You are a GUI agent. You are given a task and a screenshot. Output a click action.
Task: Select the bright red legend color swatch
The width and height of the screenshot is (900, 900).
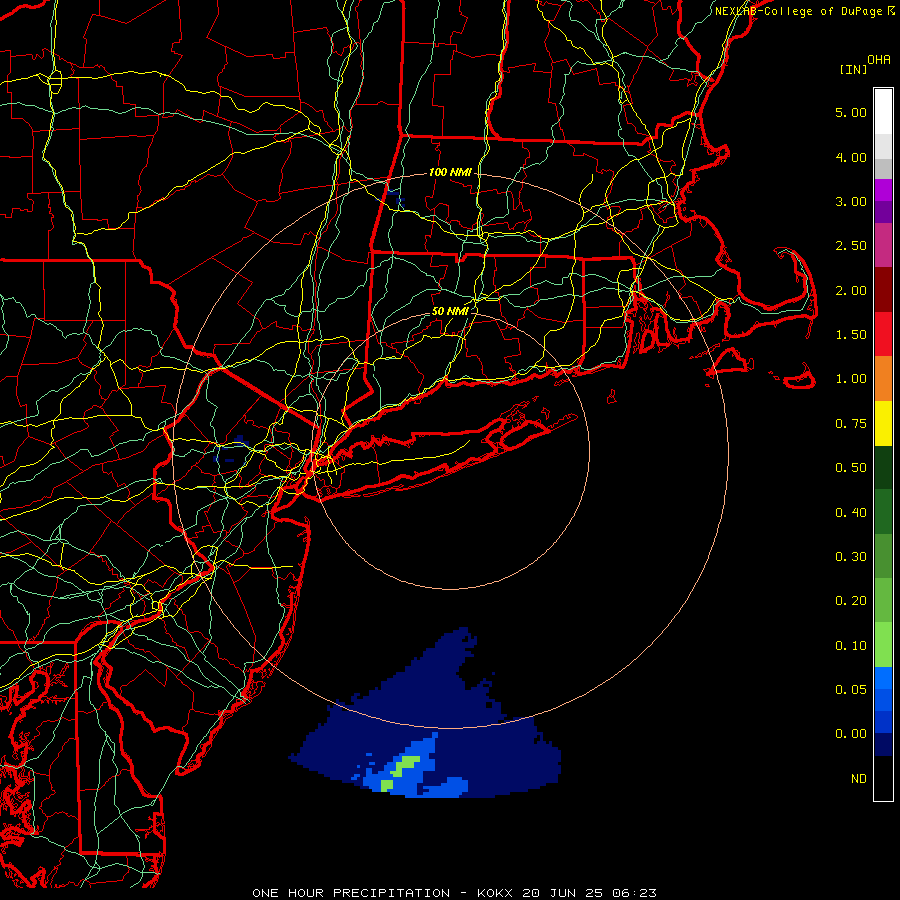(x=883, y=334)
